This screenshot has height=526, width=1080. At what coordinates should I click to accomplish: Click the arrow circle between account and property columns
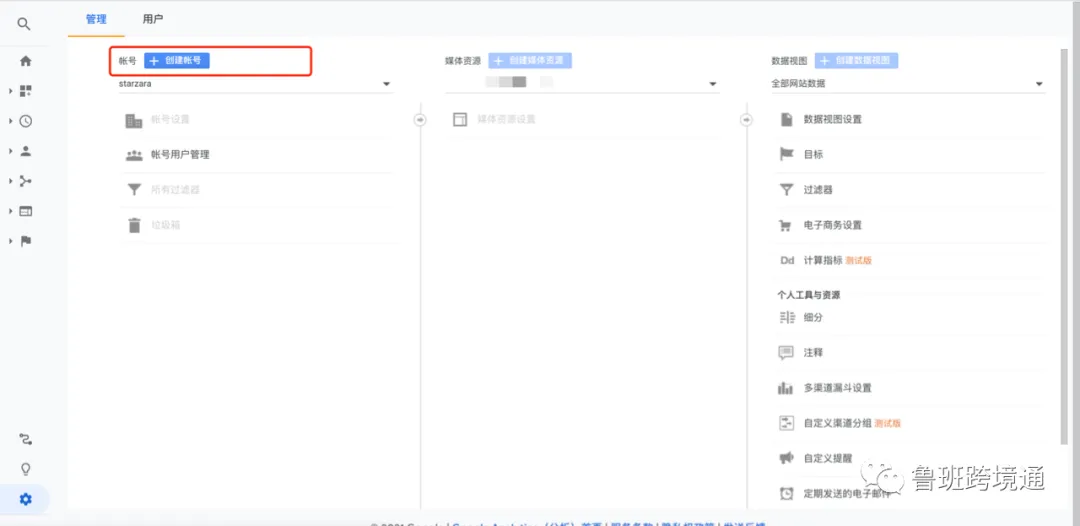[x=420, y=120]
